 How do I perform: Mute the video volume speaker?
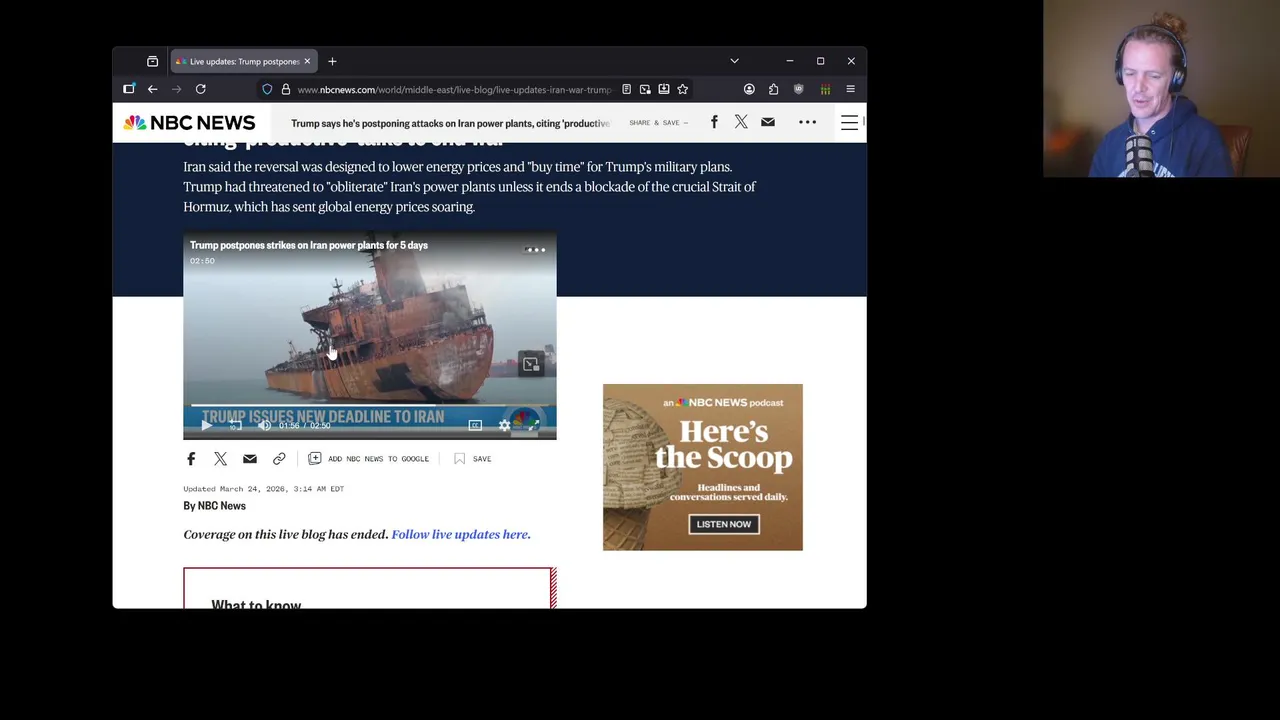tap(264, 426)
